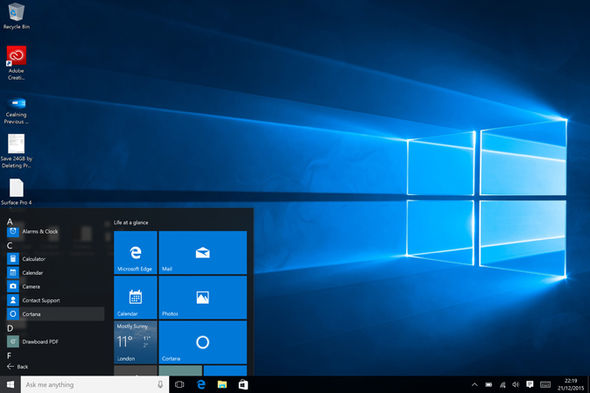Viewport: 590px width, 393px height.
Task: Focus the Ask me anything search box
Action: pos(95,384)
